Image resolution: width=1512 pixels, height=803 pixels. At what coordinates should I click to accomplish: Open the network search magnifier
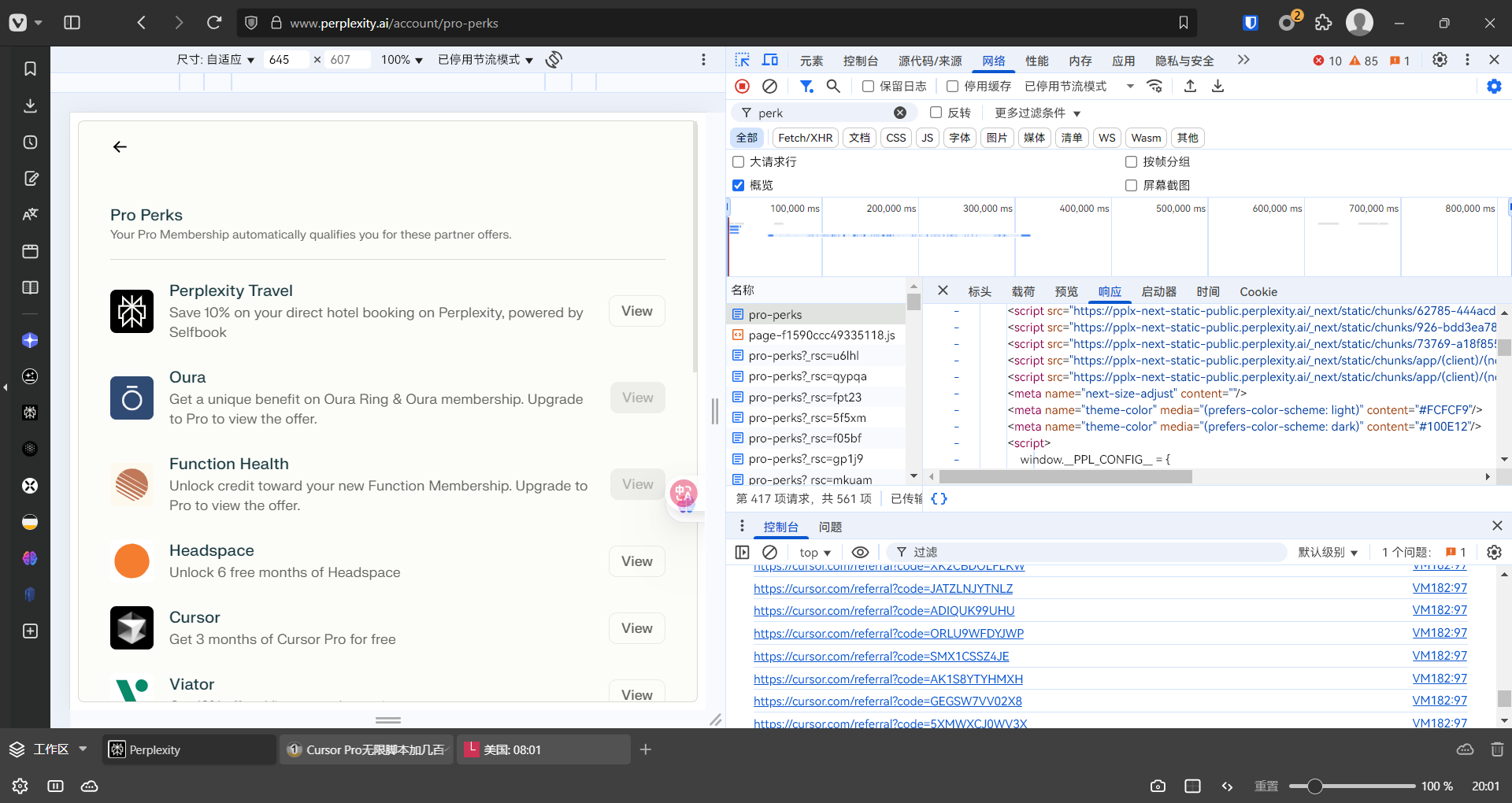[833, 87]
